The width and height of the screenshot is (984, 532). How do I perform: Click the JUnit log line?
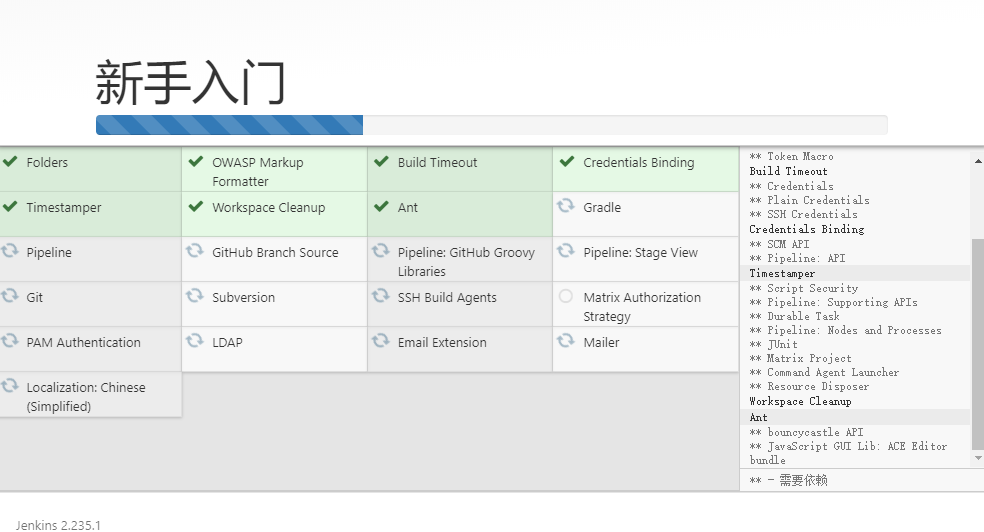click(773, 344)
